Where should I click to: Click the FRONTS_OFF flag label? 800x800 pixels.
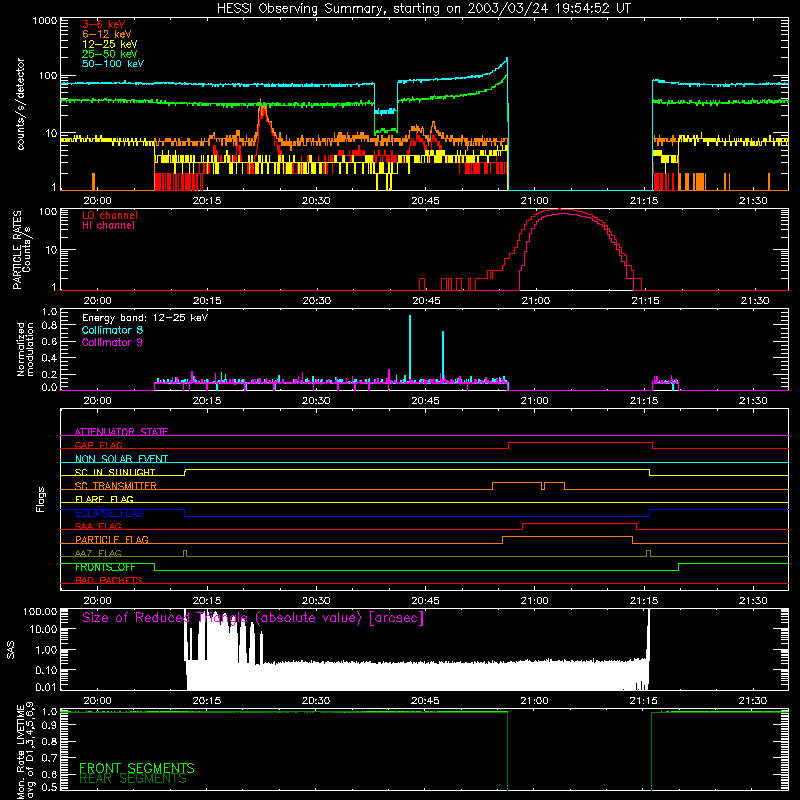105,567
